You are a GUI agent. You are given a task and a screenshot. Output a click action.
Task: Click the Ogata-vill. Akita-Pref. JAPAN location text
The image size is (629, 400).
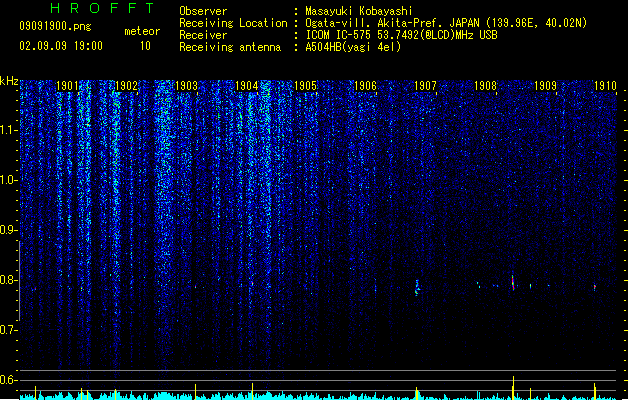[446, 23]
